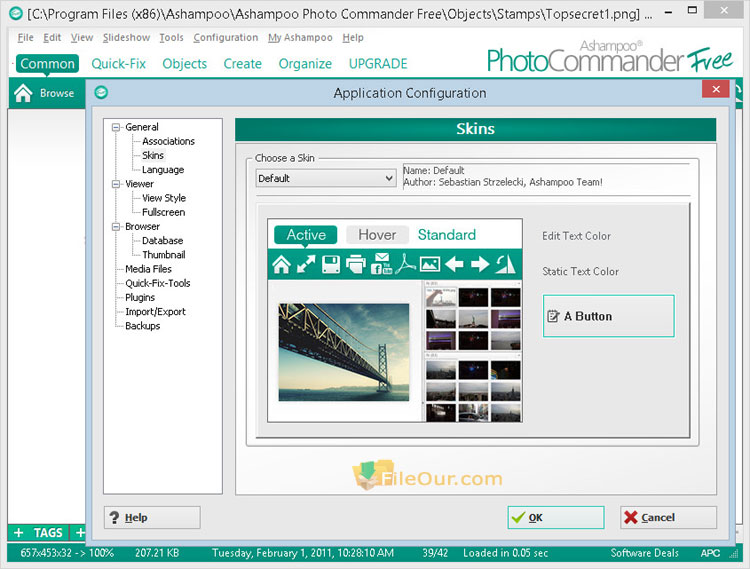Switch to the Quick-Fix tab
This screenshot has height=569, width=750.
[119, 63]
